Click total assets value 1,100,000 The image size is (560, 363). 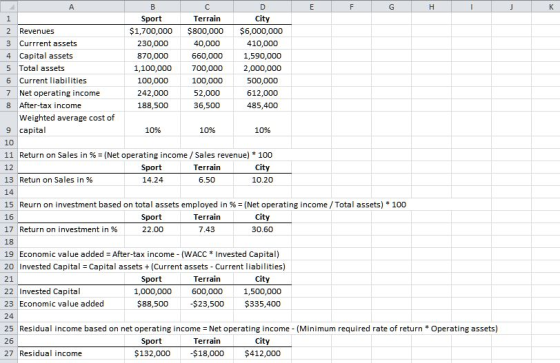153,68
